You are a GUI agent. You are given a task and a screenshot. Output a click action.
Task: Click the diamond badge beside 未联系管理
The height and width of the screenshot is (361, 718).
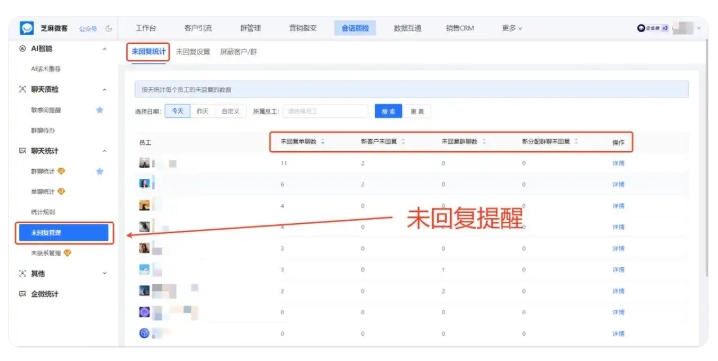(67, 253)
